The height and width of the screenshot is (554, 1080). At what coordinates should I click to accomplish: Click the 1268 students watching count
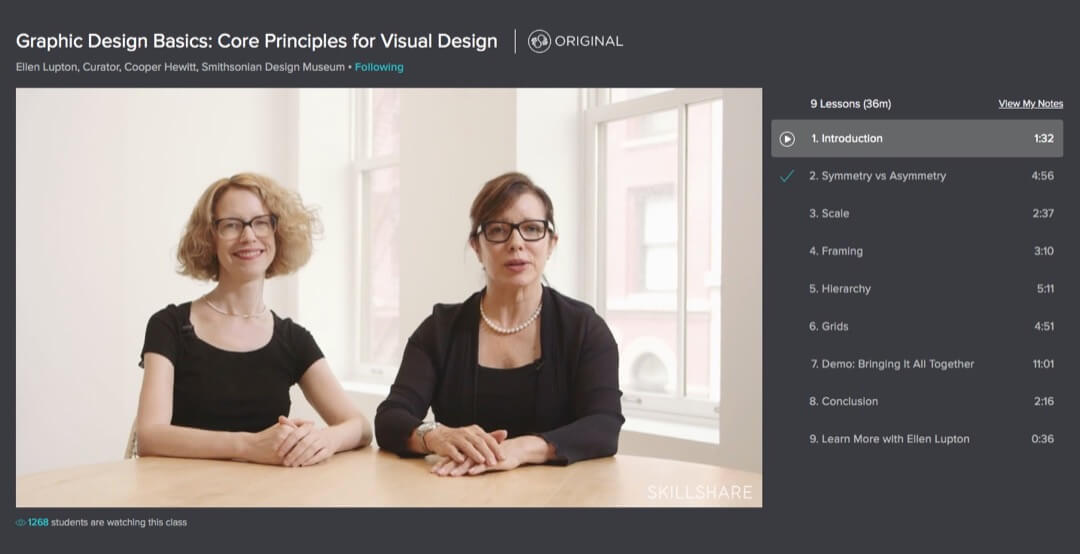(x=107, y=522)
